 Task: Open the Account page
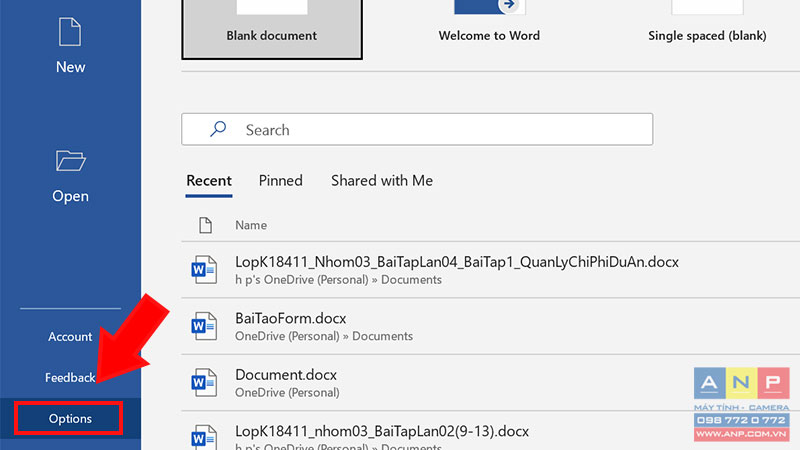(70, 337)
